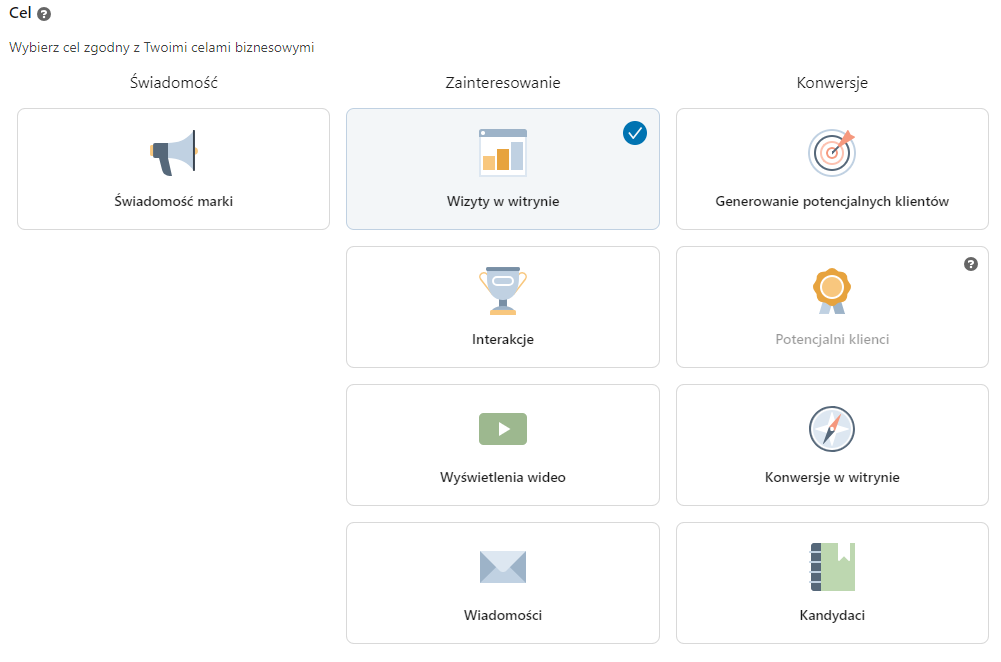Click the envelope icon on Wiadomości card

coord(502,566)
